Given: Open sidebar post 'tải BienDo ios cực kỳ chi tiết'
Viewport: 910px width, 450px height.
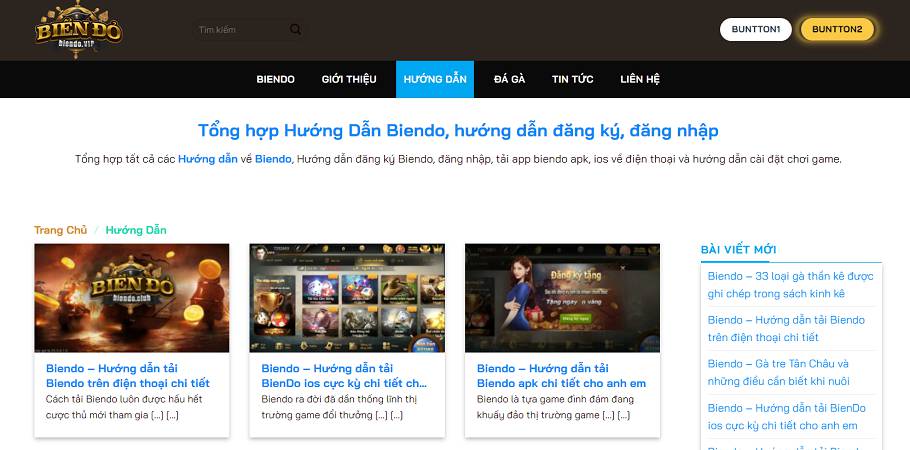Looking at the screenshot, I should tap(786, 416).
